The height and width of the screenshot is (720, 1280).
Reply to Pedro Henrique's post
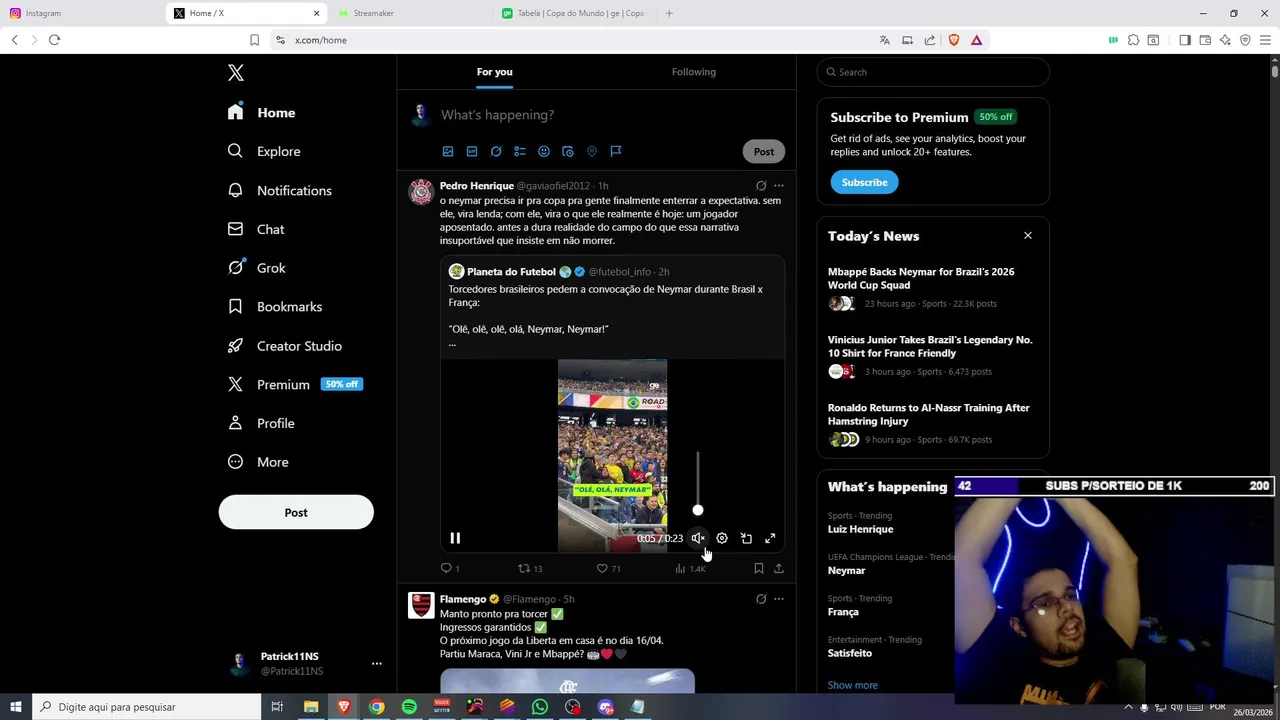tap(450, 568)
